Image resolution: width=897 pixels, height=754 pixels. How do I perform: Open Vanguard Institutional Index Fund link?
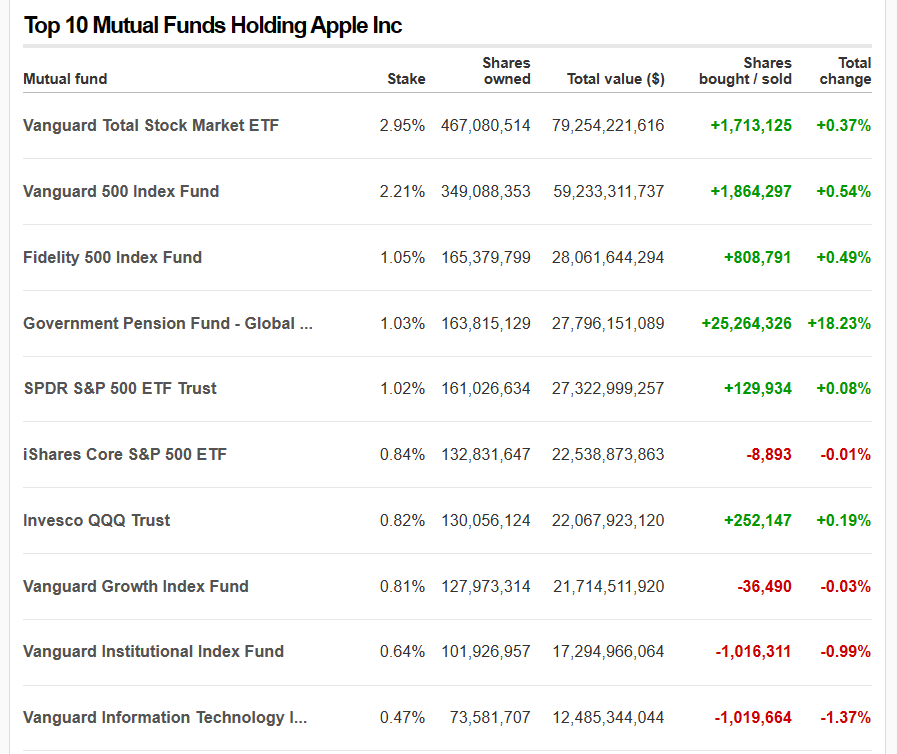(153, 652)
